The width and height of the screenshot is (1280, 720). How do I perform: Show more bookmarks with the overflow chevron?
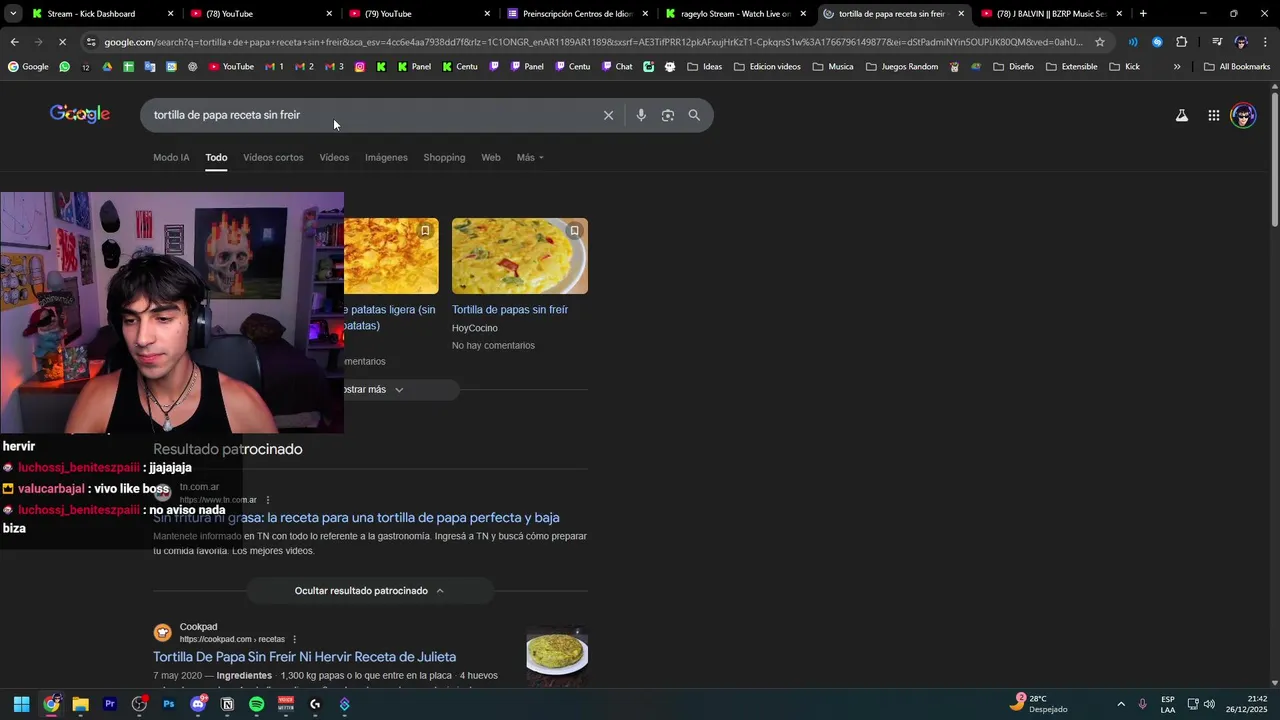click(x=1177, y=67)
